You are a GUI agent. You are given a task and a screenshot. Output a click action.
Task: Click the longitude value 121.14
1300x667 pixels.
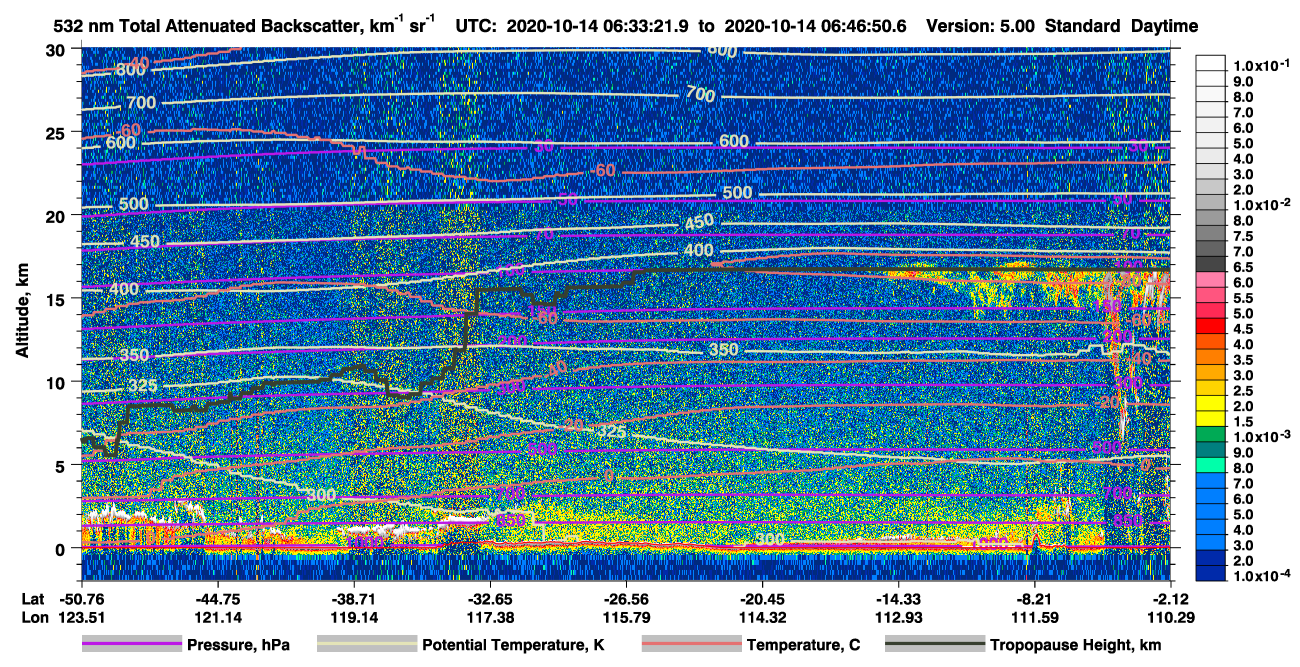pos(217,618)
